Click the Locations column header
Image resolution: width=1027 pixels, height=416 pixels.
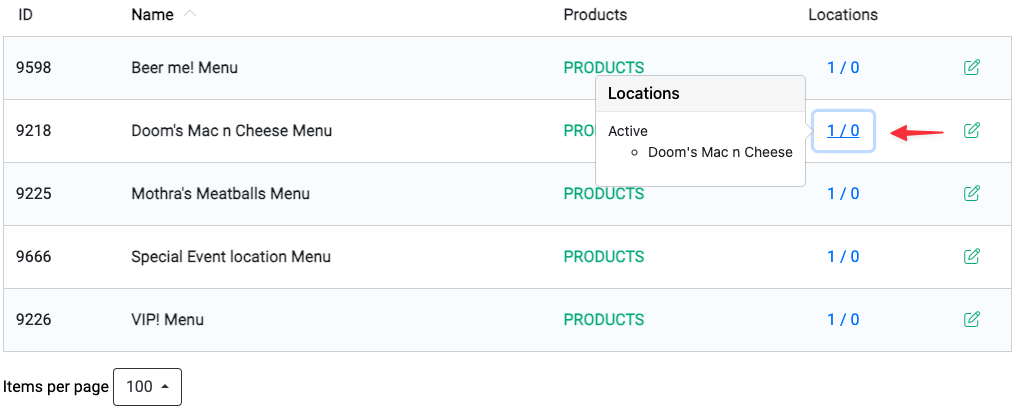843,14
